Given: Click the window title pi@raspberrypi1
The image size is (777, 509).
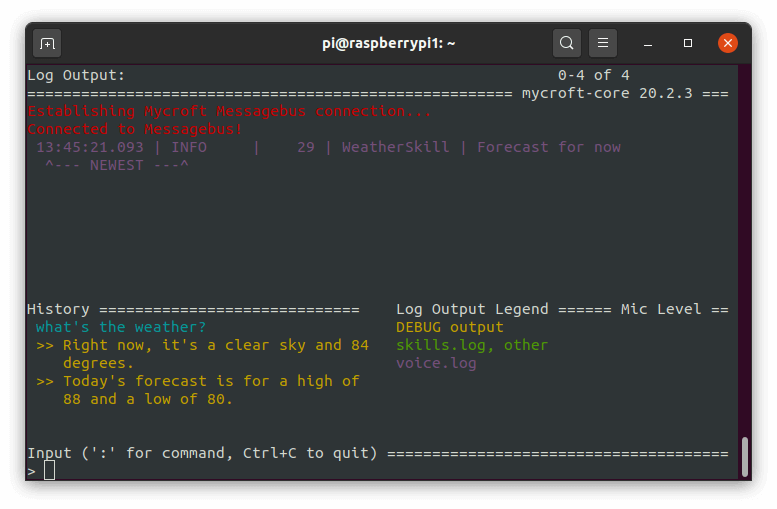Looking at the screenshot, I should [x=388, y=44].
